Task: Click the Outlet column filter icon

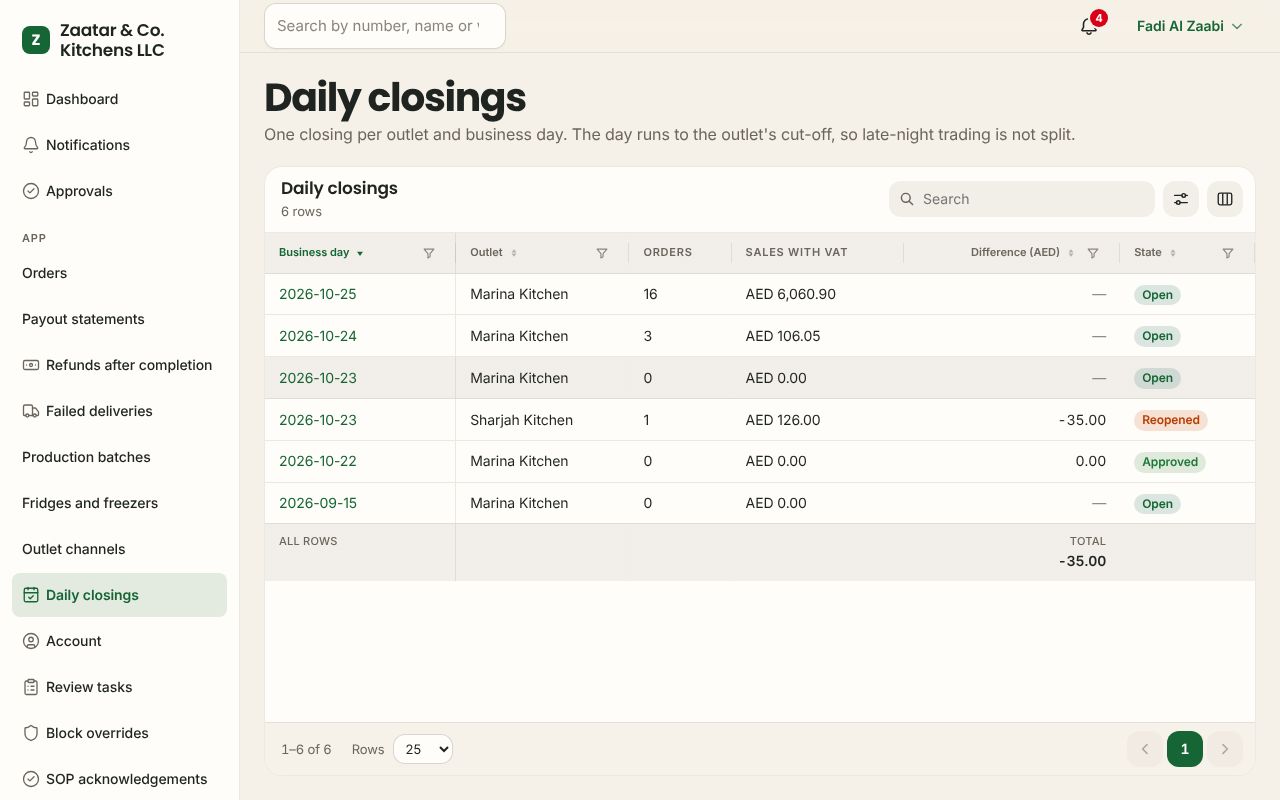Action: click(x=602, y=253)
